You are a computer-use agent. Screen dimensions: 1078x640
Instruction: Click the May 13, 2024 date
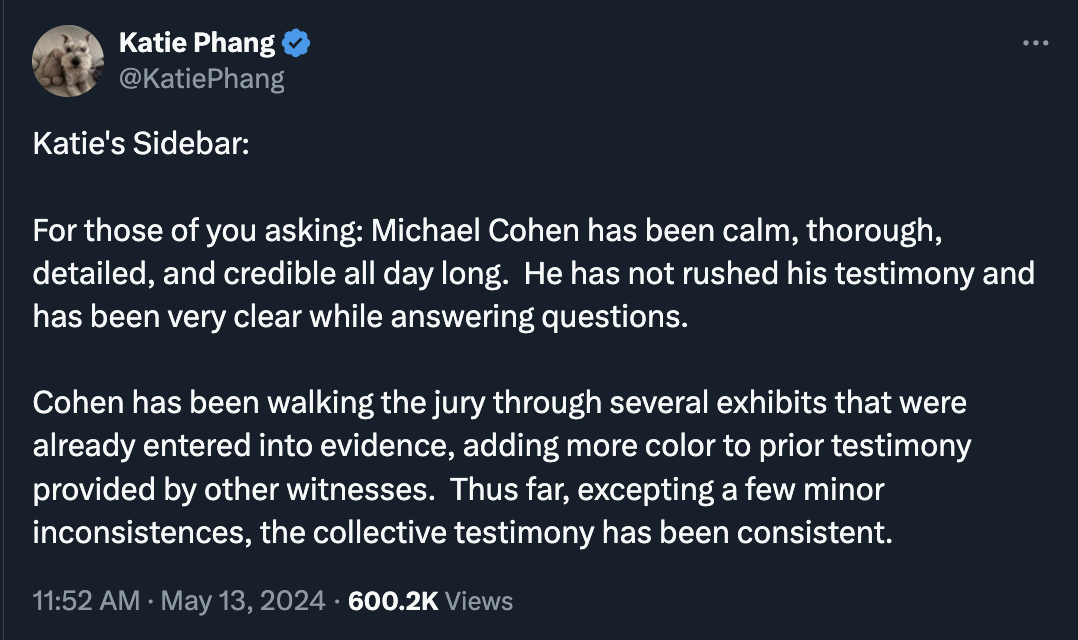[x=243, y=601]
